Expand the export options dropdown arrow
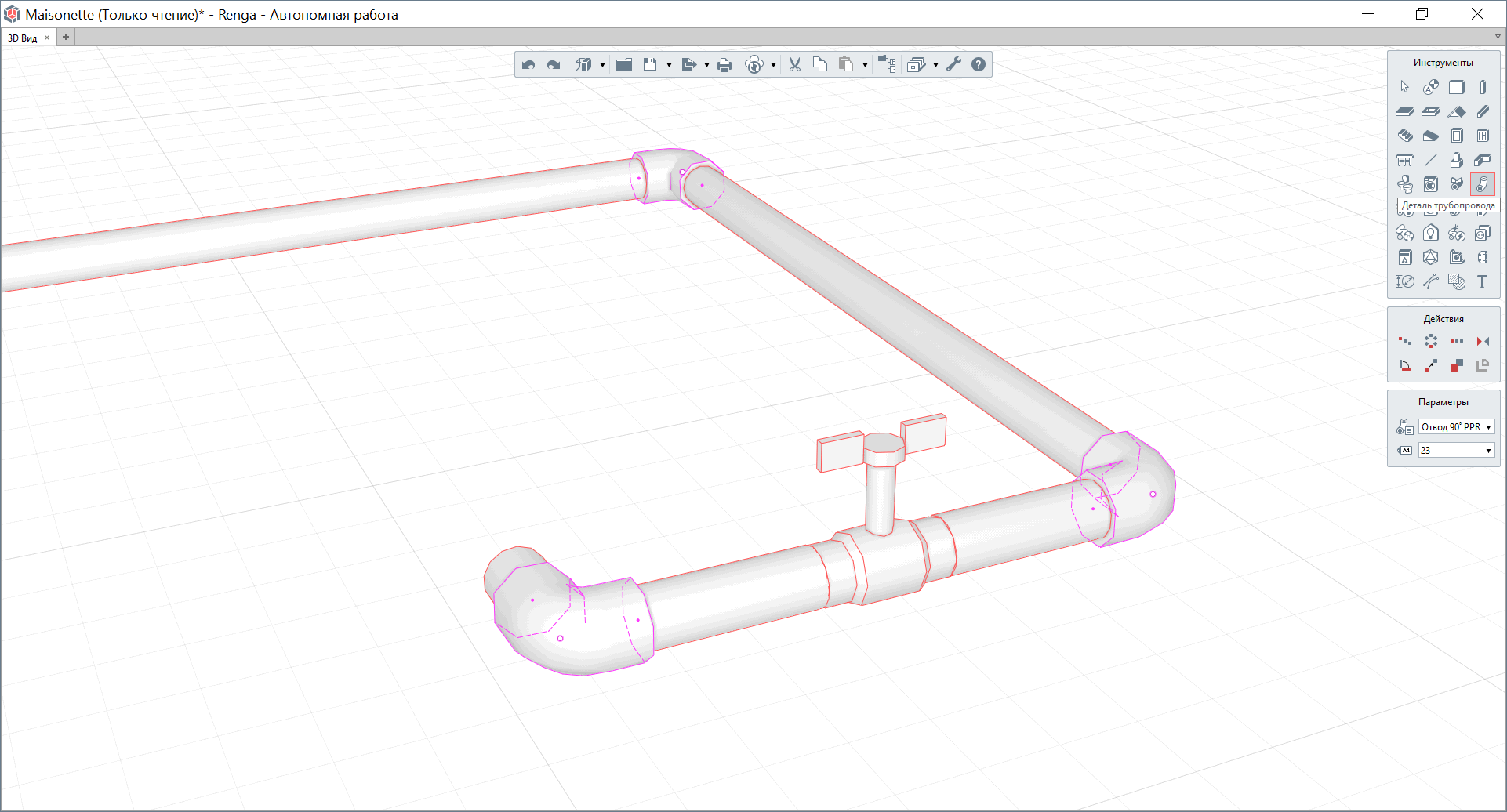Image resolution: width=1507 pixels, height=812 pixels. click(x=706, y=65)
